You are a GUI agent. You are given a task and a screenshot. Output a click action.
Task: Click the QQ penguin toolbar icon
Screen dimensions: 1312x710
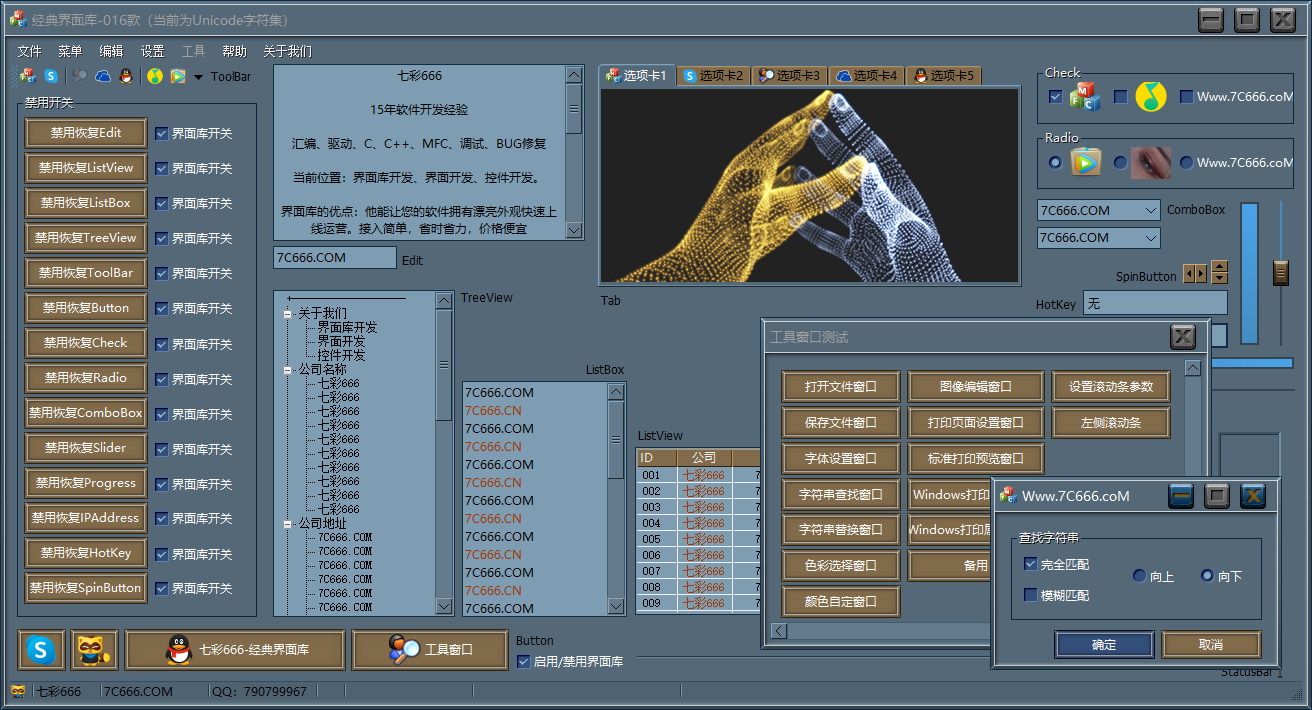126,76
